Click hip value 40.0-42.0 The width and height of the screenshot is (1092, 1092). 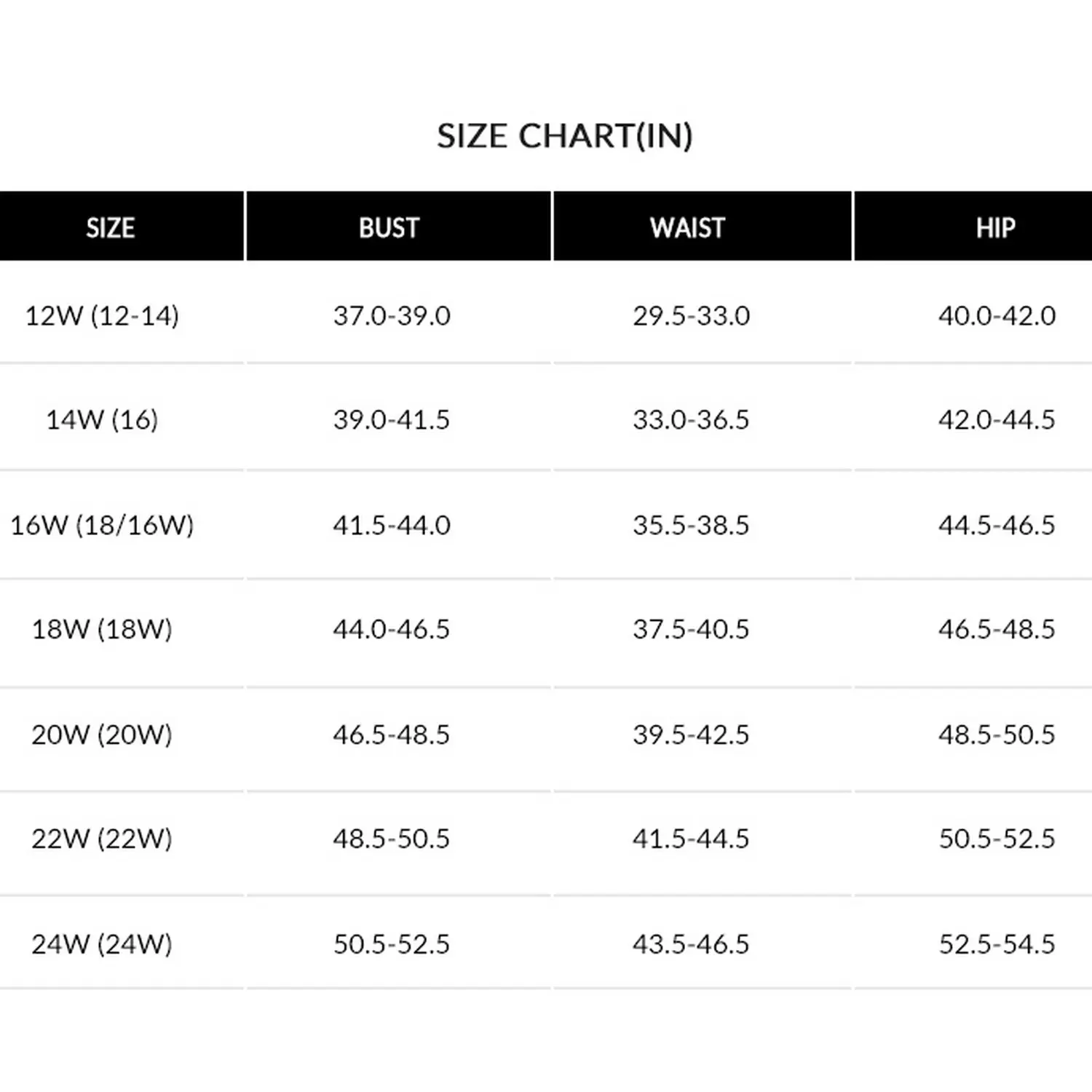[997, 316]
